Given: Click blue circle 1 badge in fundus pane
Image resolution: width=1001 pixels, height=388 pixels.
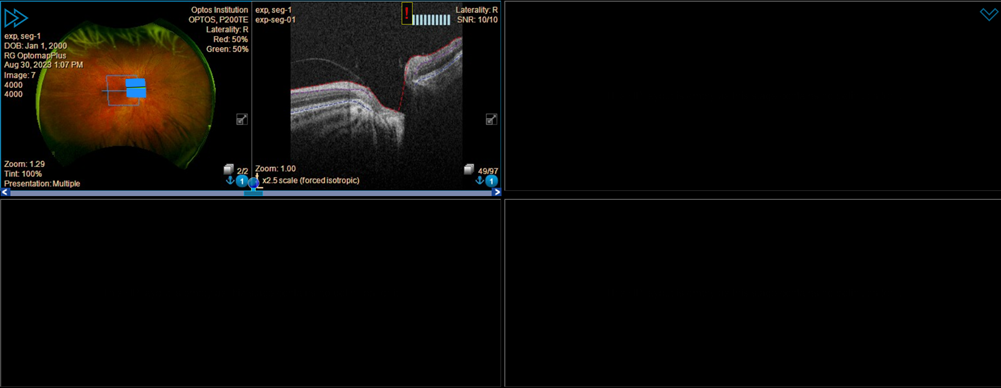Looking at the screenshot, I should click(241, 181).
